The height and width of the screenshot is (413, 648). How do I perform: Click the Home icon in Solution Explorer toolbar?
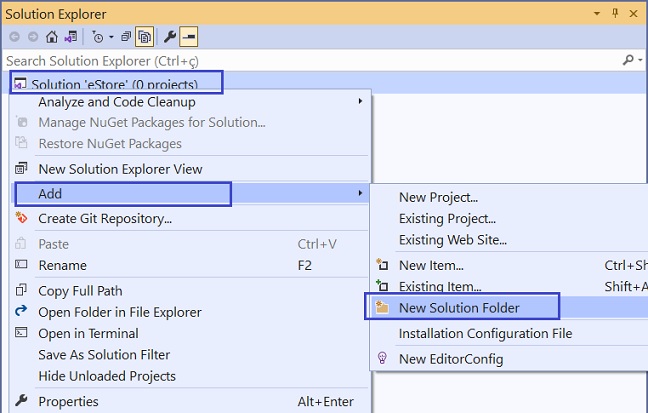(51, 37)
